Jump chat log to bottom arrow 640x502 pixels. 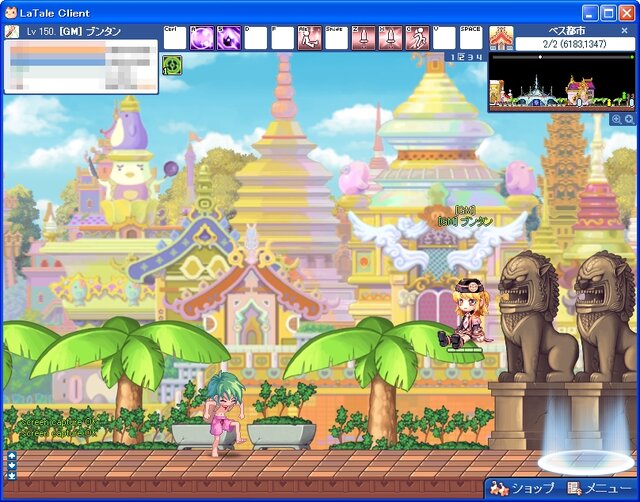point(11,475)
